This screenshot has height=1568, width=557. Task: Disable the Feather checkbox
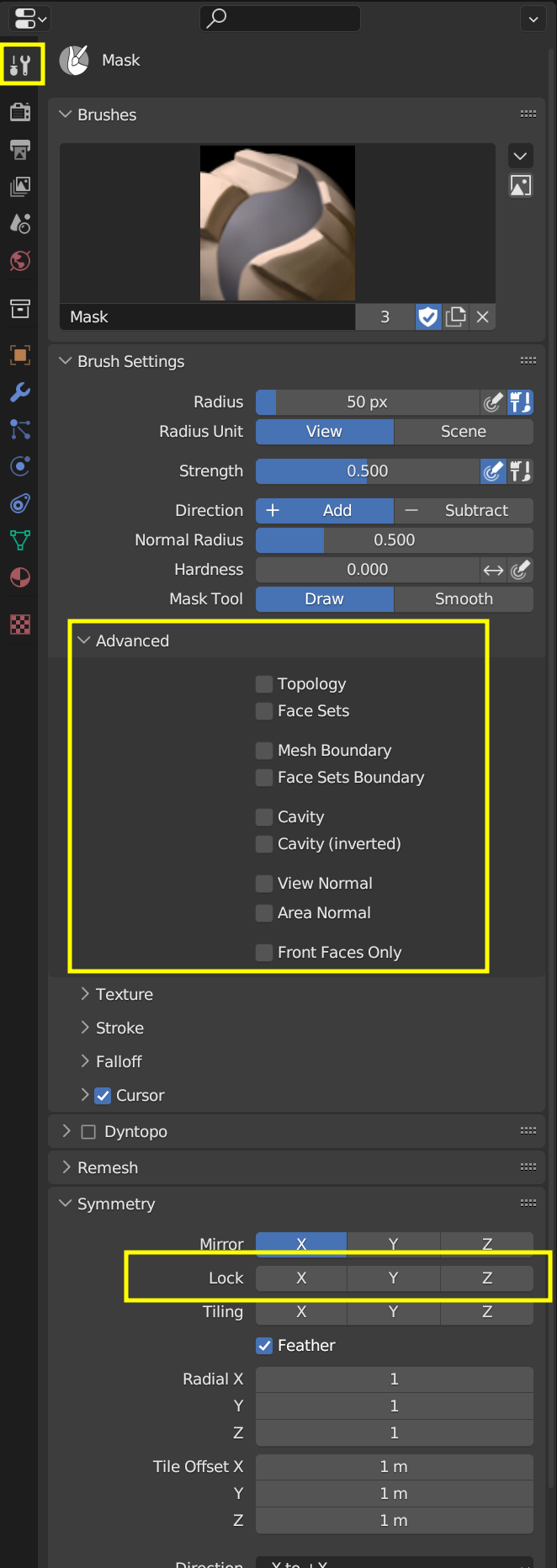(264, 1346)
